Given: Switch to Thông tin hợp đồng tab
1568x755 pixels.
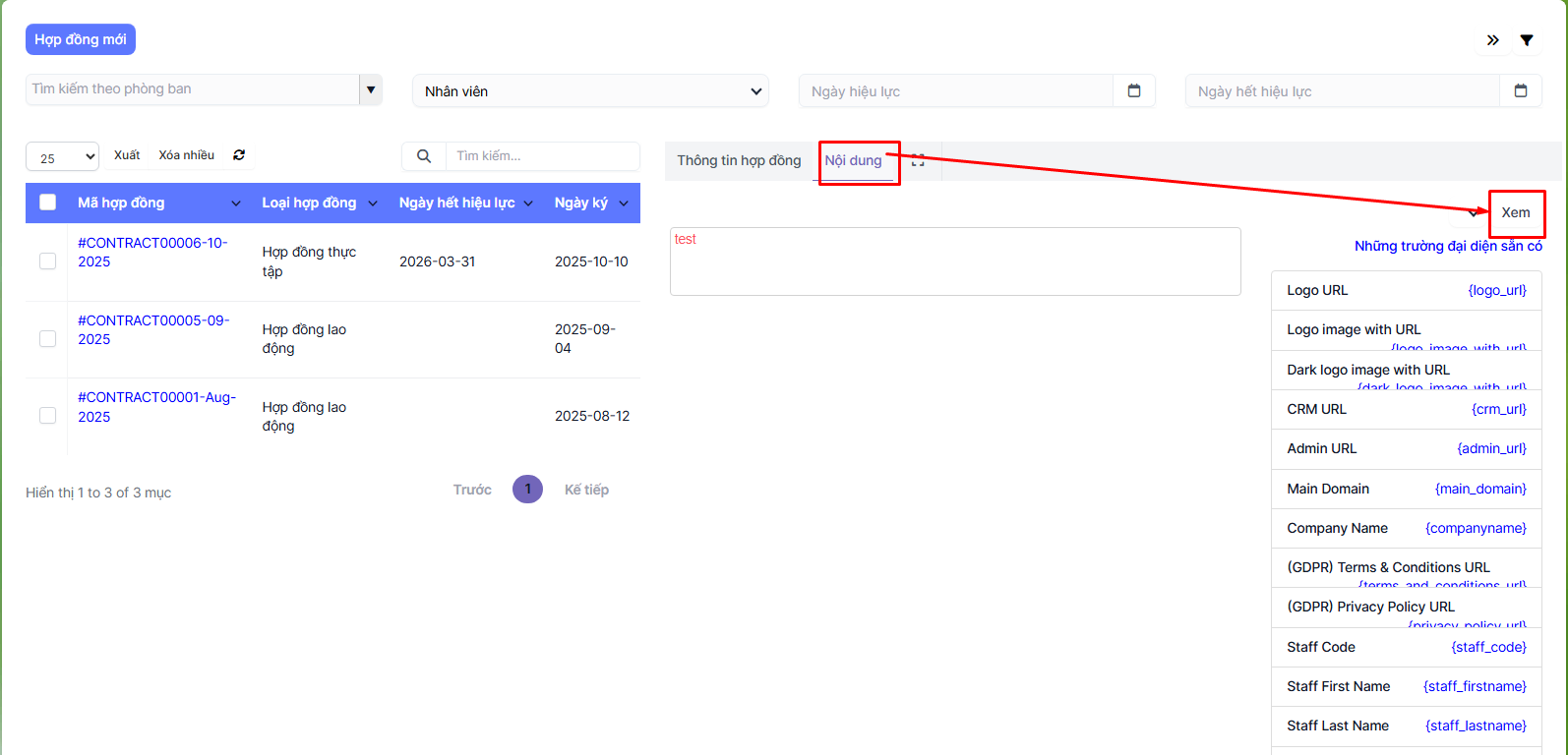Looking at the screenshot, I should point(739,160).
